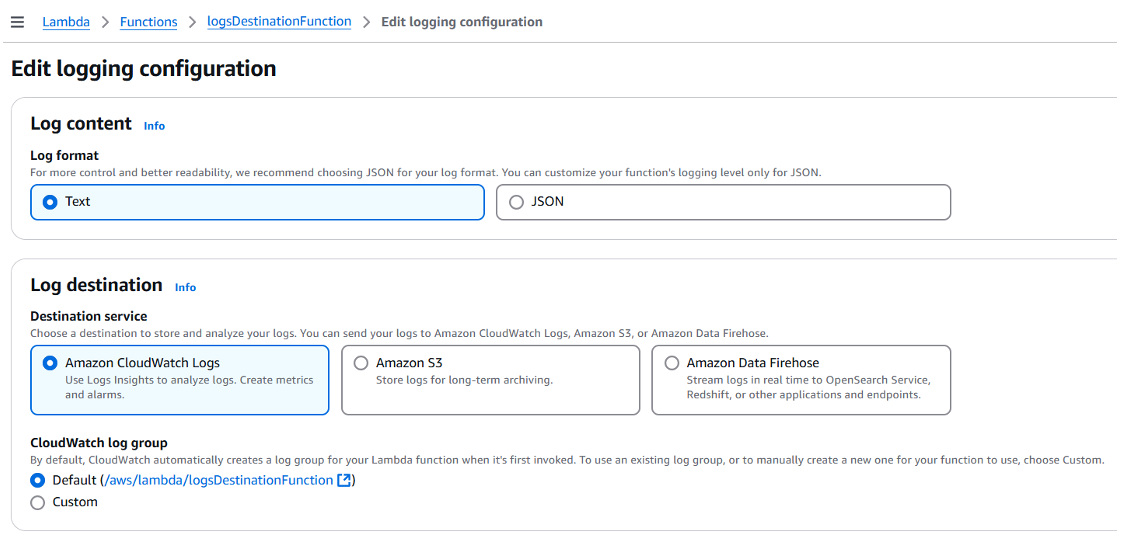Open Info link next to Log destination
The image size is (1122, 541).
coord(185,288)
